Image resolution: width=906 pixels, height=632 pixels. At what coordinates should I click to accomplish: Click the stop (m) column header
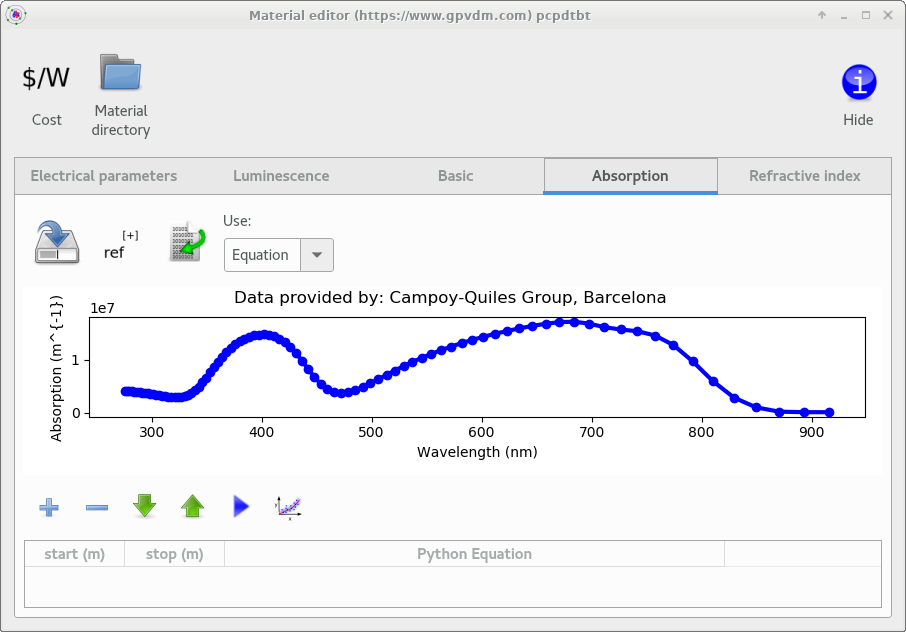[175, 554]
